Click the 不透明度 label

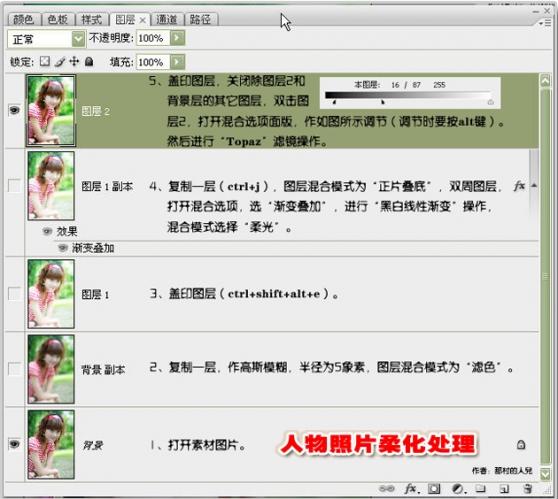pyautogui.click(x=111, y=37)
